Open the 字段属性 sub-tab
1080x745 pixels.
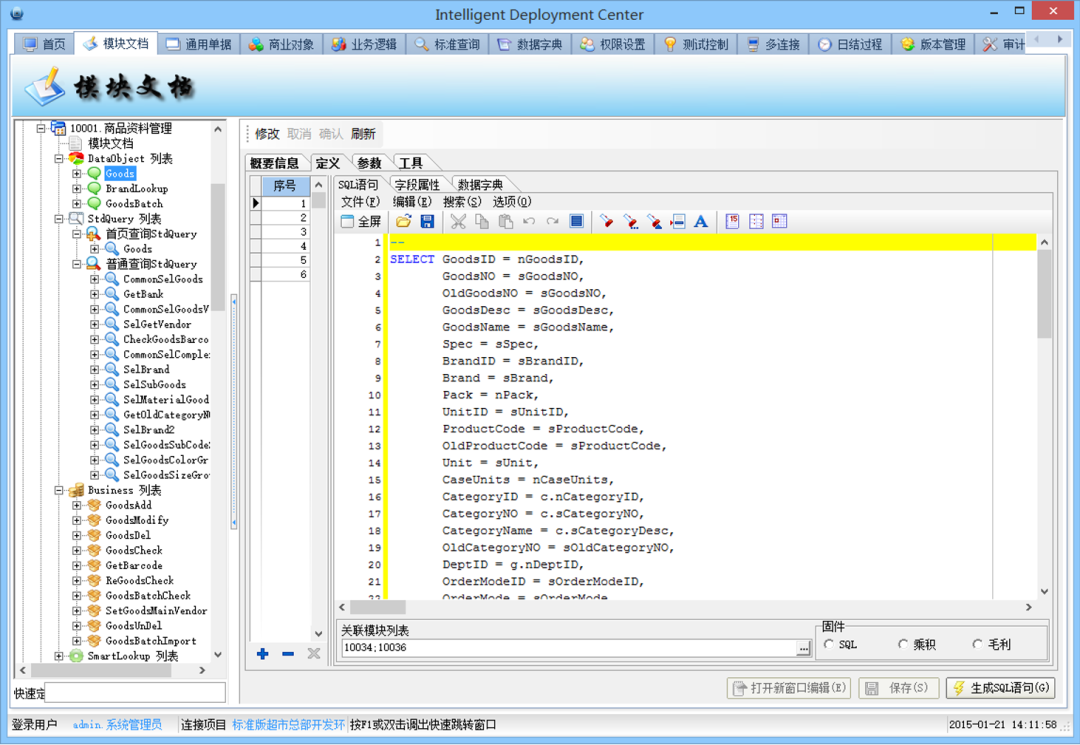(417, 185)
